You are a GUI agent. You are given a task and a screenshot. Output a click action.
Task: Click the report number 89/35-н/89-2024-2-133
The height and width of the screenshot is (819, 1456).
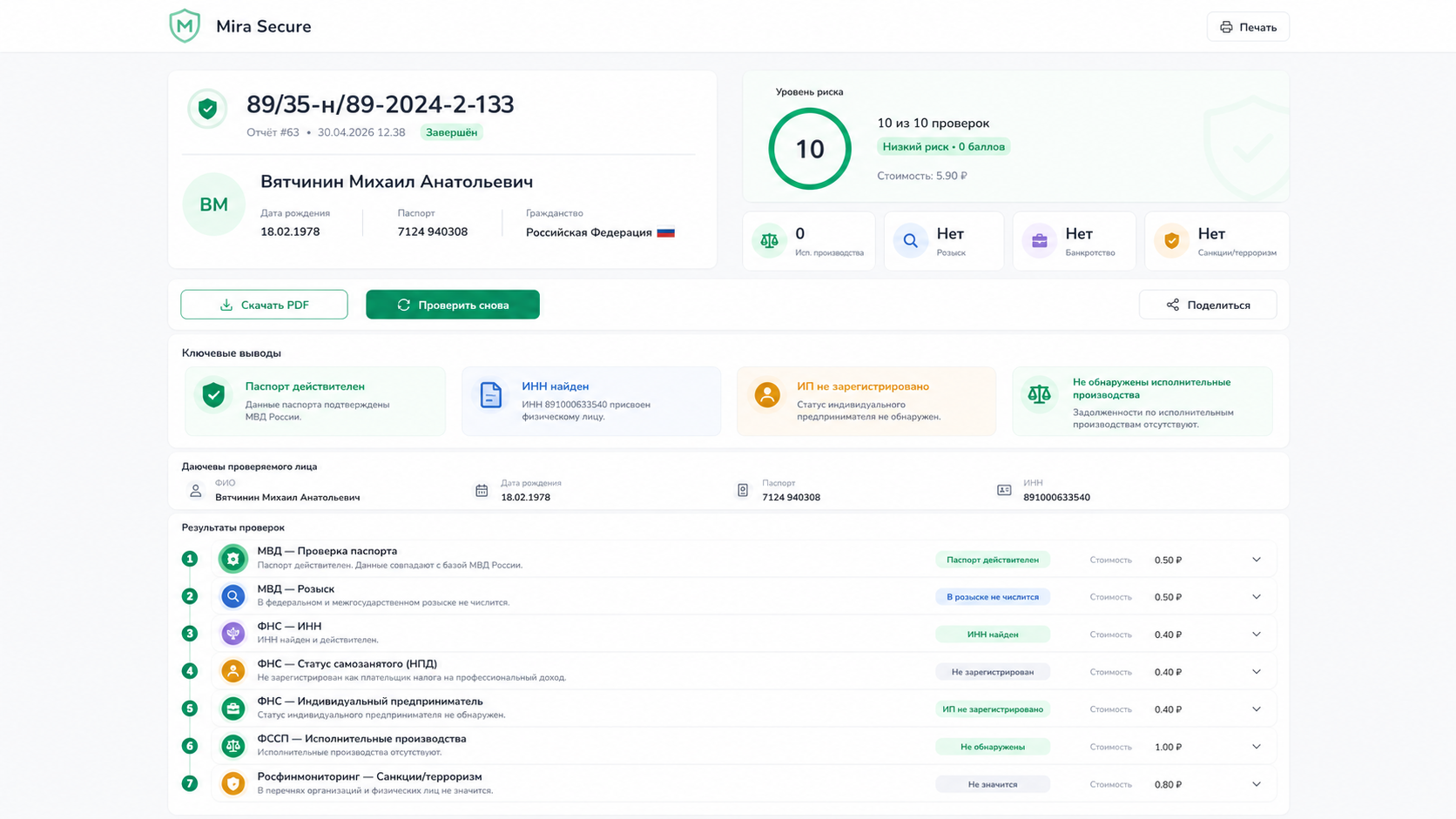pos(381,104)
